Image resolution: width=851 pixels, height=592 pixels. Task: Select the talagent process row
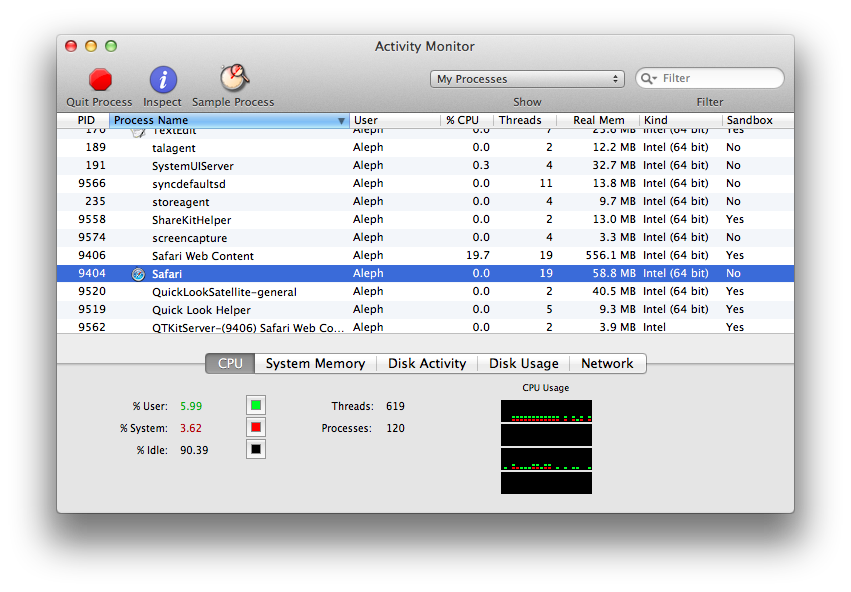(x=426, y=148)
